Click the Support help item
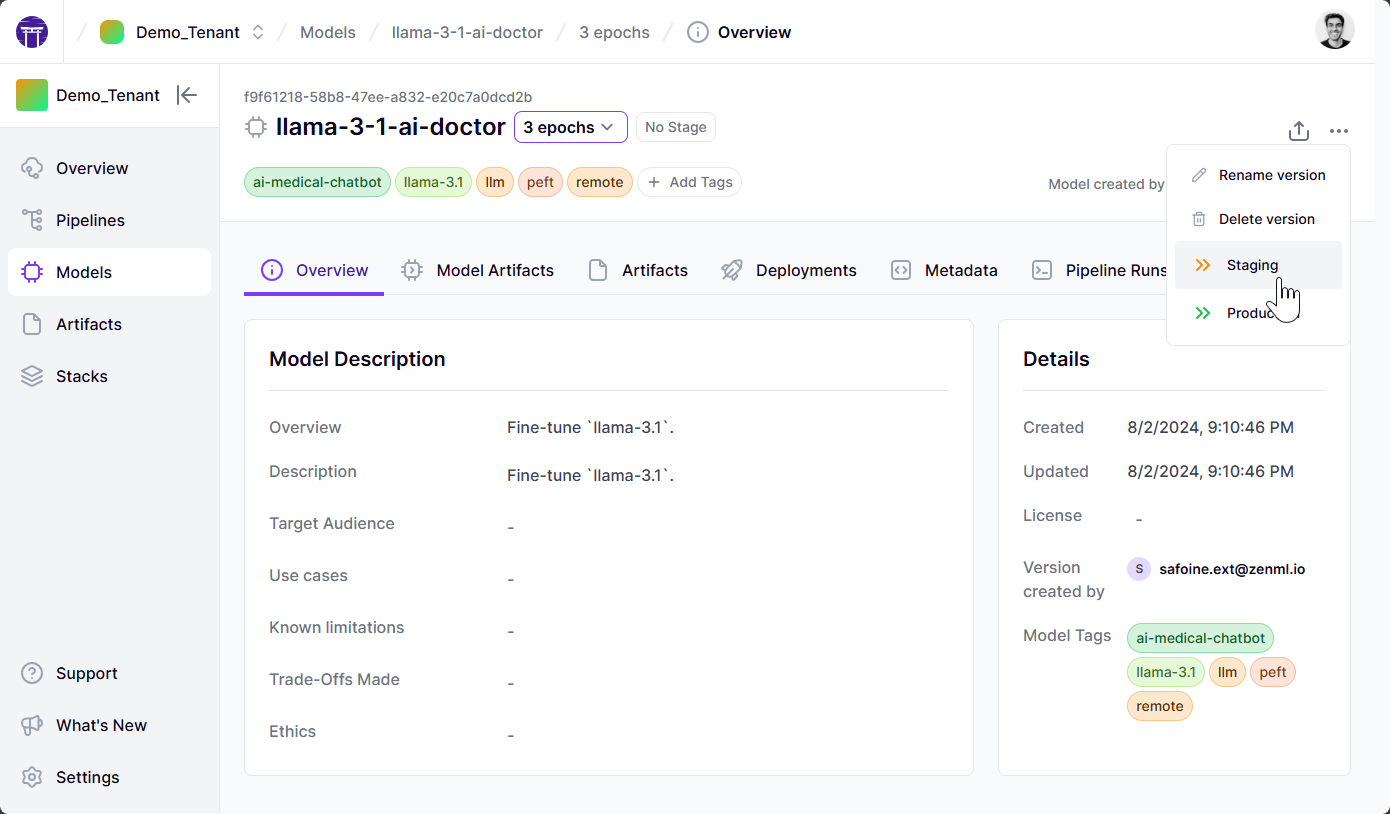 coord(86,673)
